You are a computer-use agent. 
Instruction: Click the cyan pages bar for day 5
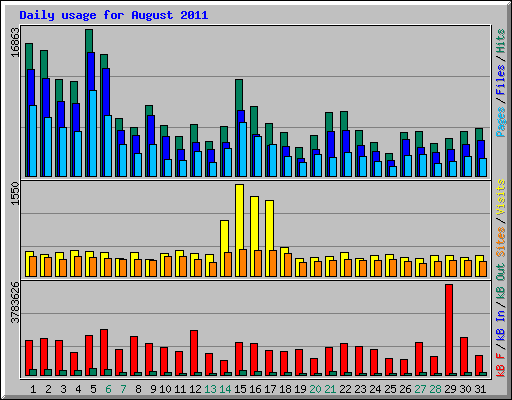click(x=93, y=133)
